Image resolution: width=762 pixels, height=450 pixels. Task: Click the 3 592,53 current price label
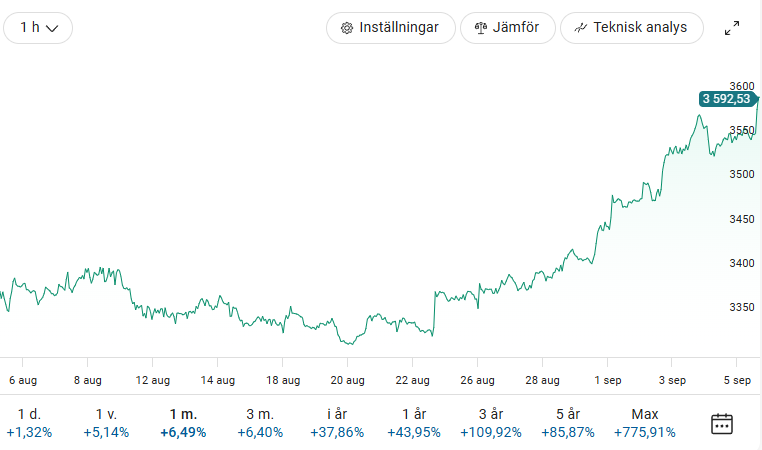726,98
